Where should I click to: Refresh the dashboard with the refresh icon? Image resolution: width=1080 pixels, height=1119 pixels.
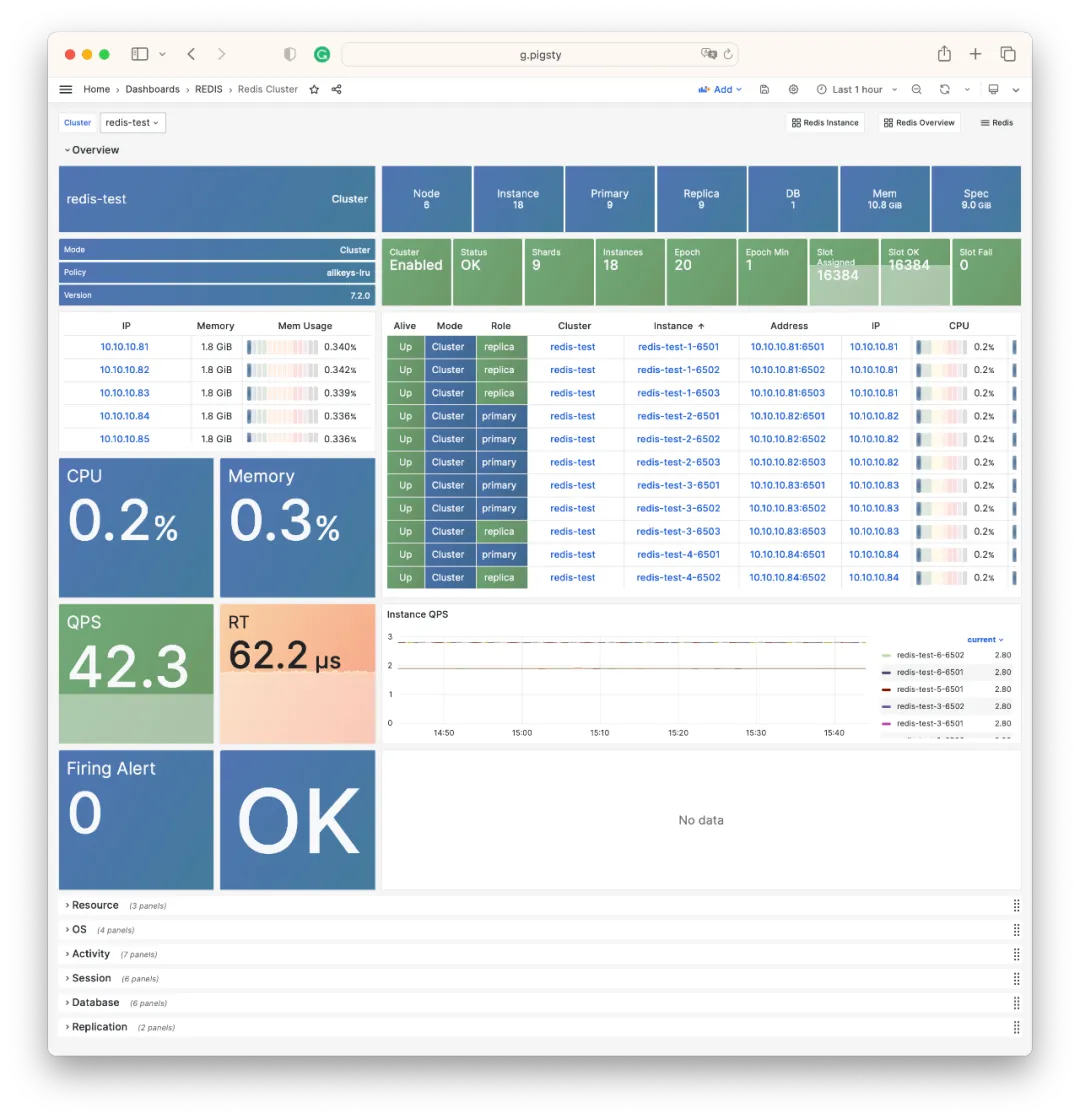pos(944,89)
